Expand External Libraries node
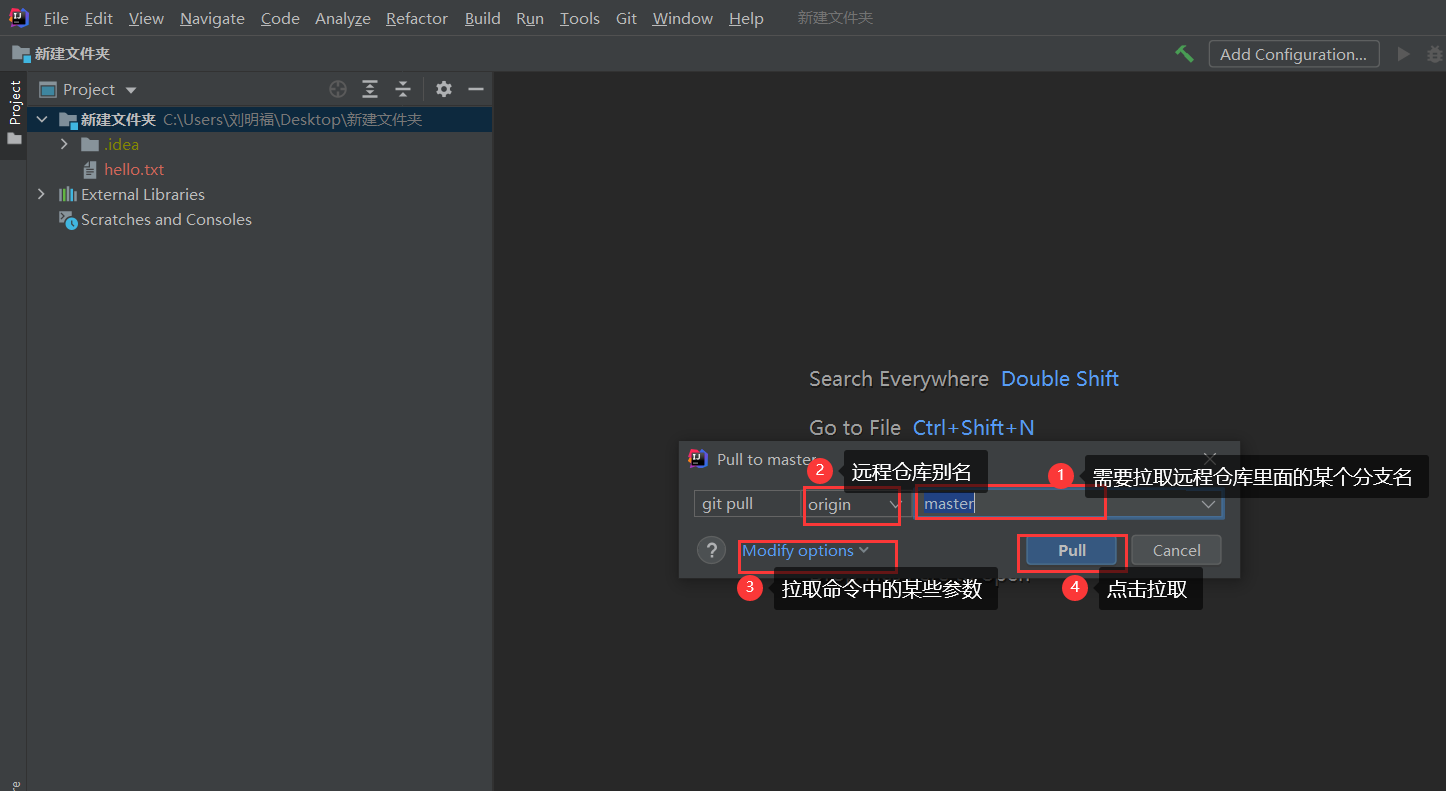Screen dimensions: 1446x791 (x=41, y=194)
